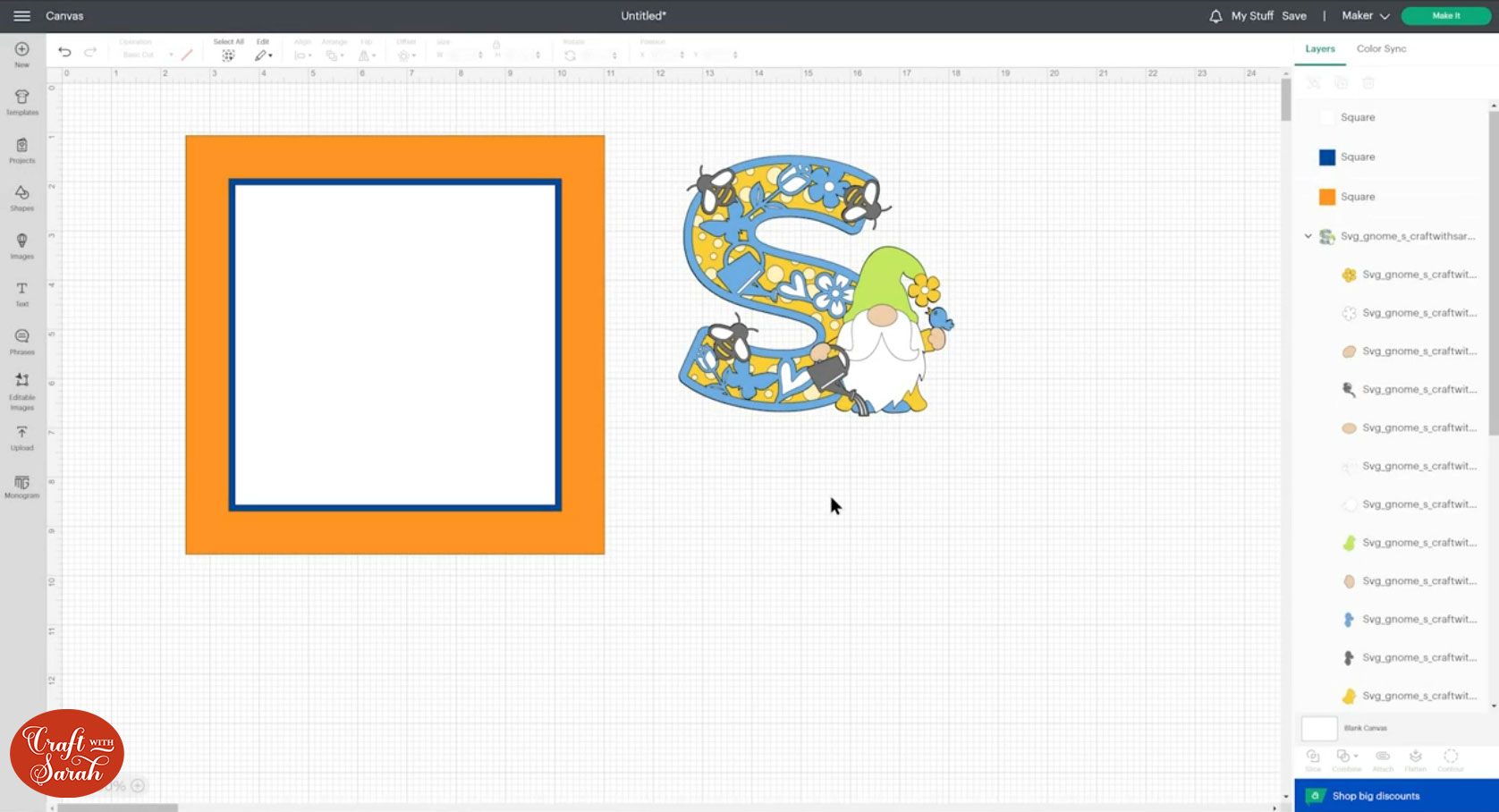The width and height of the screenshot is (1499, 812).
Task: Select the orange Square layer swatch
Action: coord(1327,197)
